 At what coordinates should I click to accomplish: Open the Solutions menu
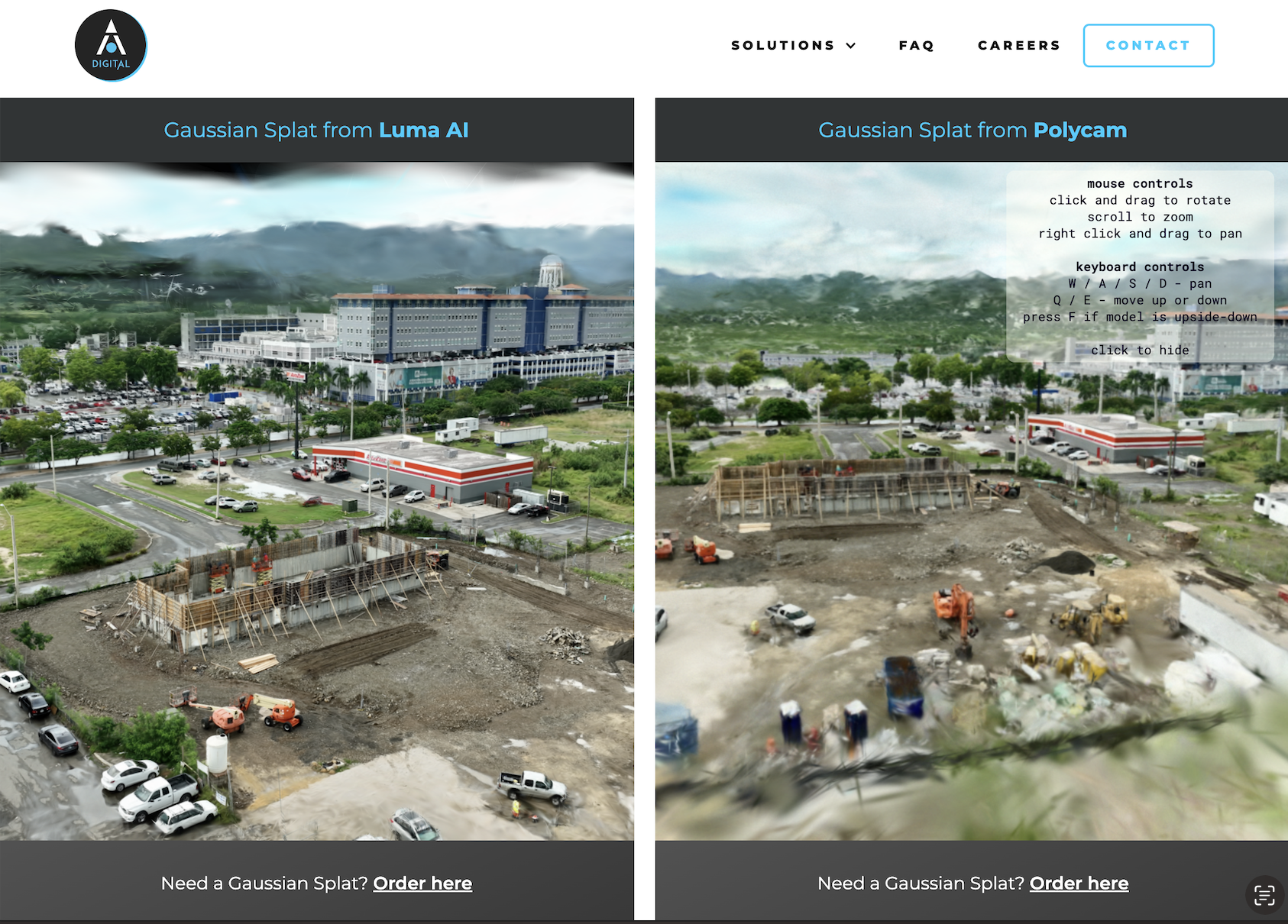pyautogui.click(x=793, y=46)
